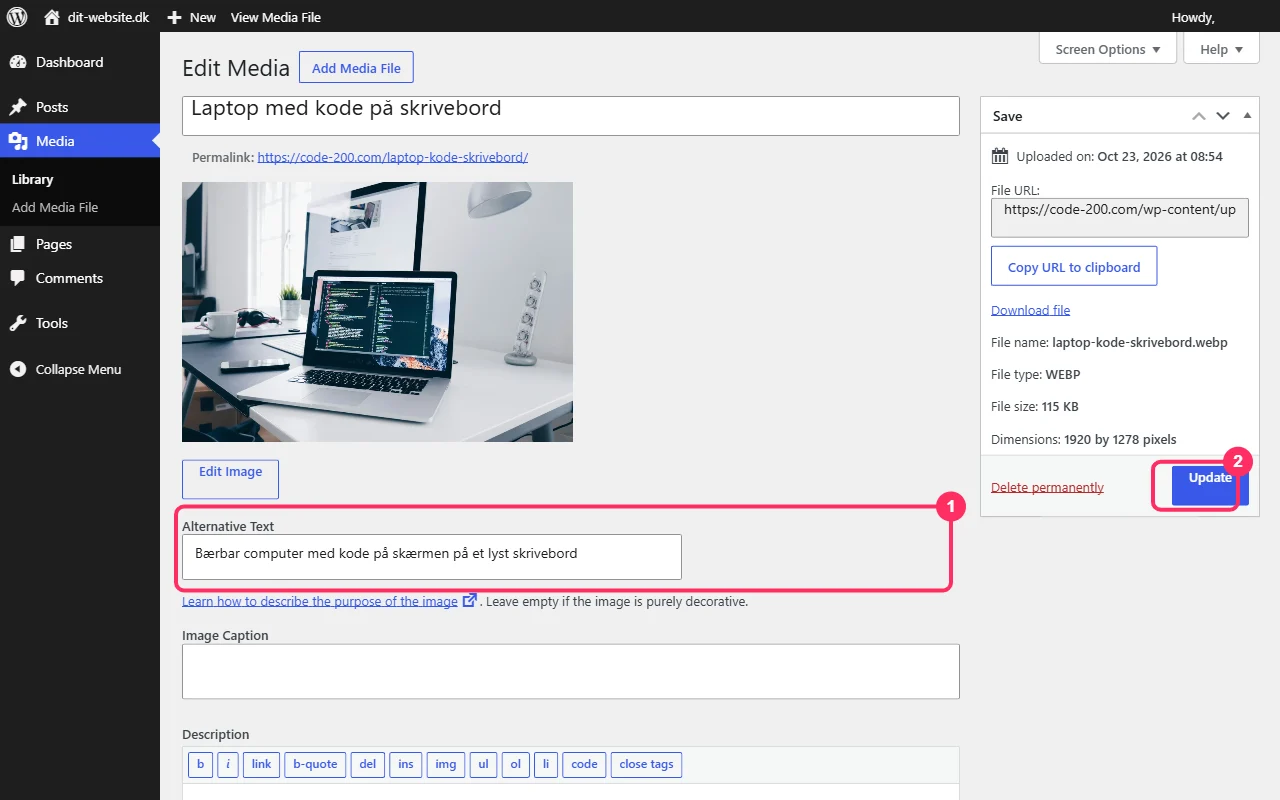The height and width of the screenshot is (800, 1280).
Task: Click the bold 'b' quicktag button
Action: click(200, 765)
